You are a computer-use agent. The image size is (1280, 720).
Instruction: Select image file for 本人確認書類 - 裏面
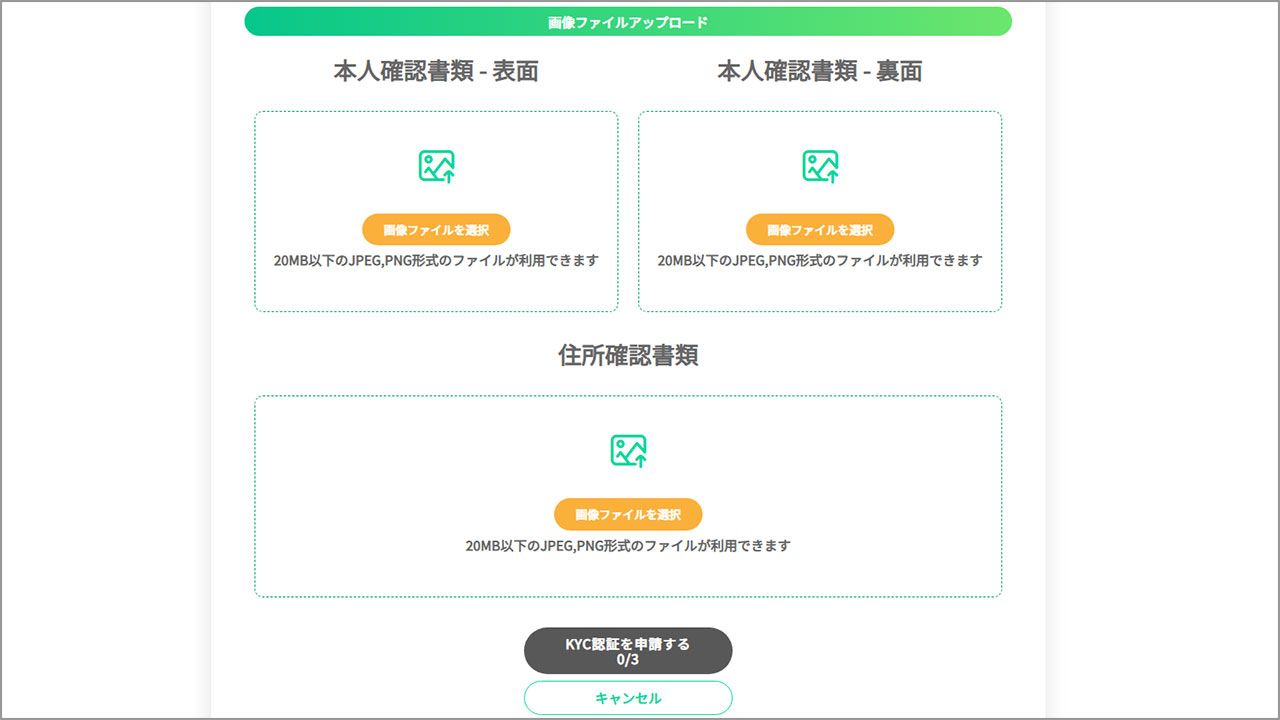(820, 229)
